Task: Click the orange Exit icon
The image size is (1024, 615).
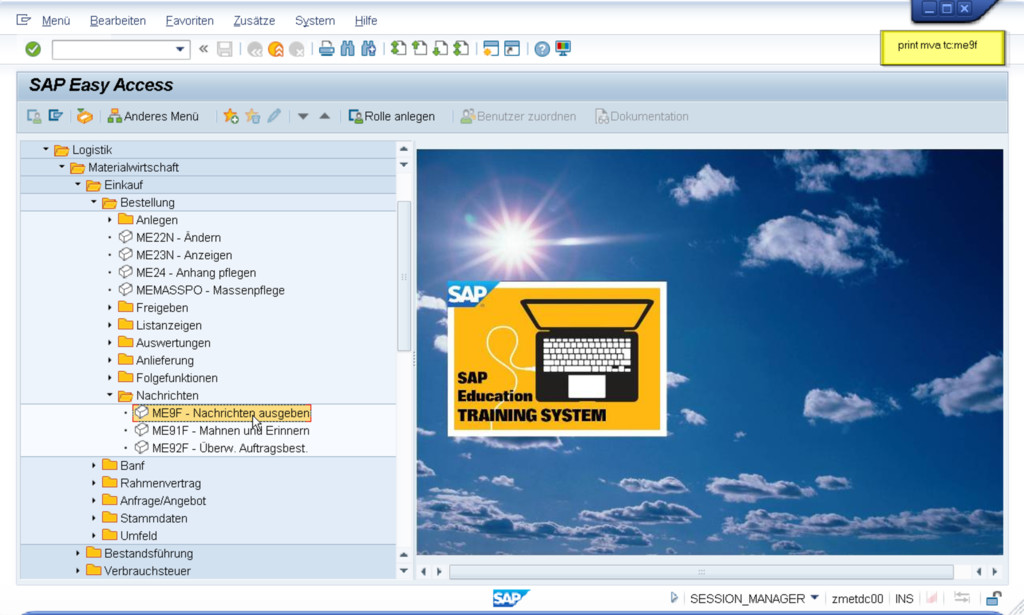Action: (x=276, y=49)
